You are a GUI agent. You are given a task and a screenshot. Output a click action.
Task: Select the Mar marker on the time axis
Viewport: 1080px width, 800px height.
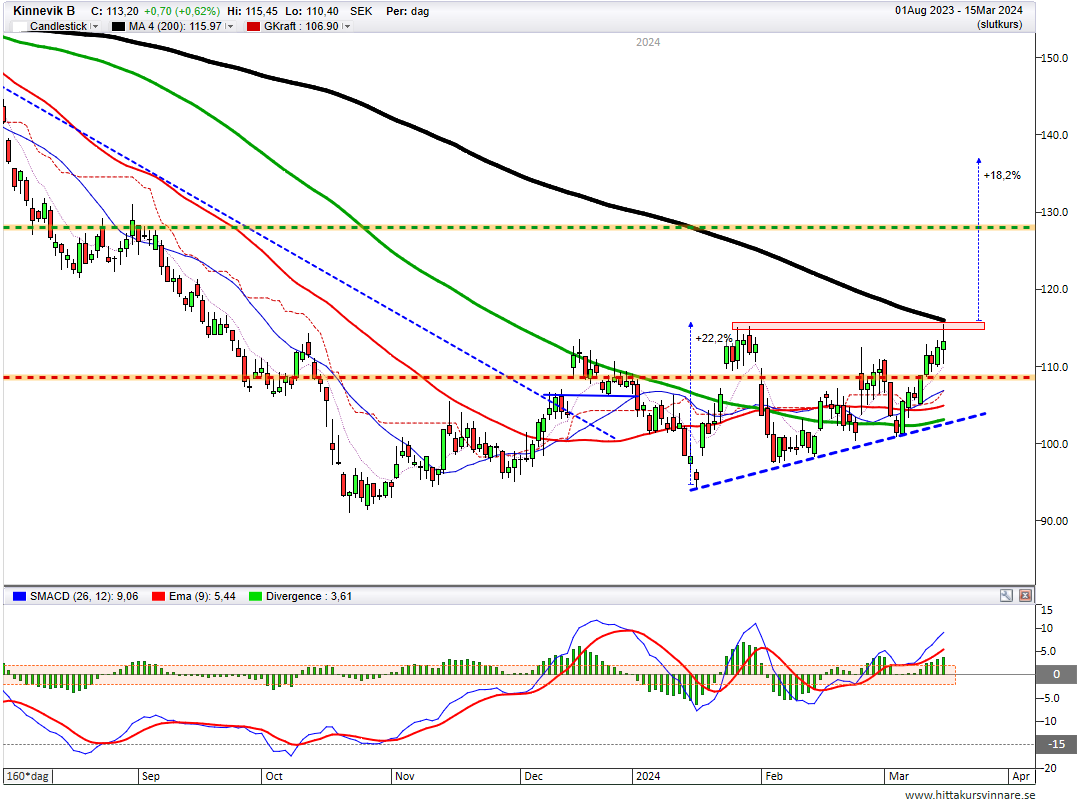pos(899,776)
